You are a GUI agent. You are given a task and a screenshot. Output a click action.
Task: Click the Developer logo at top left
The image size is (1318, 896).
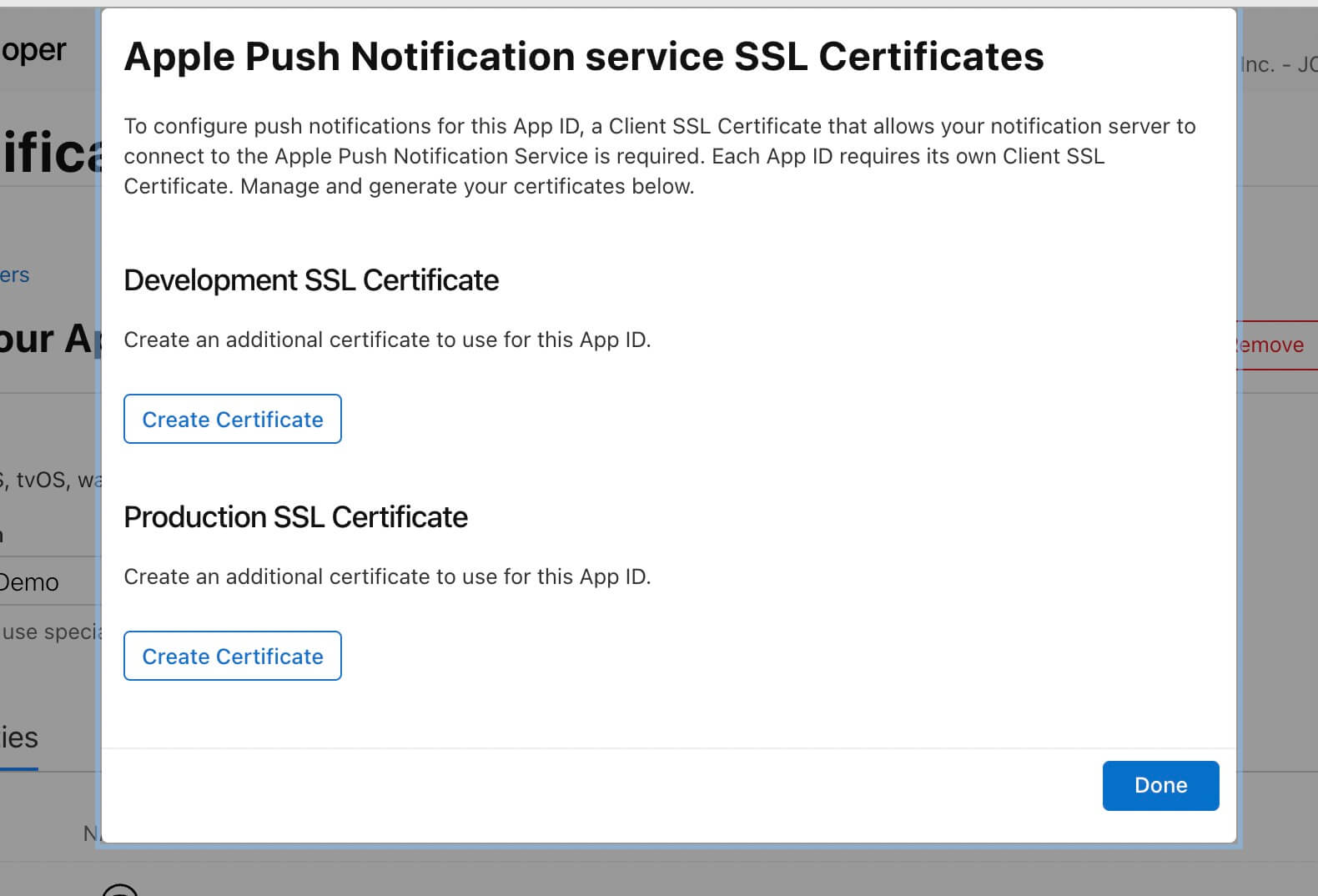click(33, 50)
